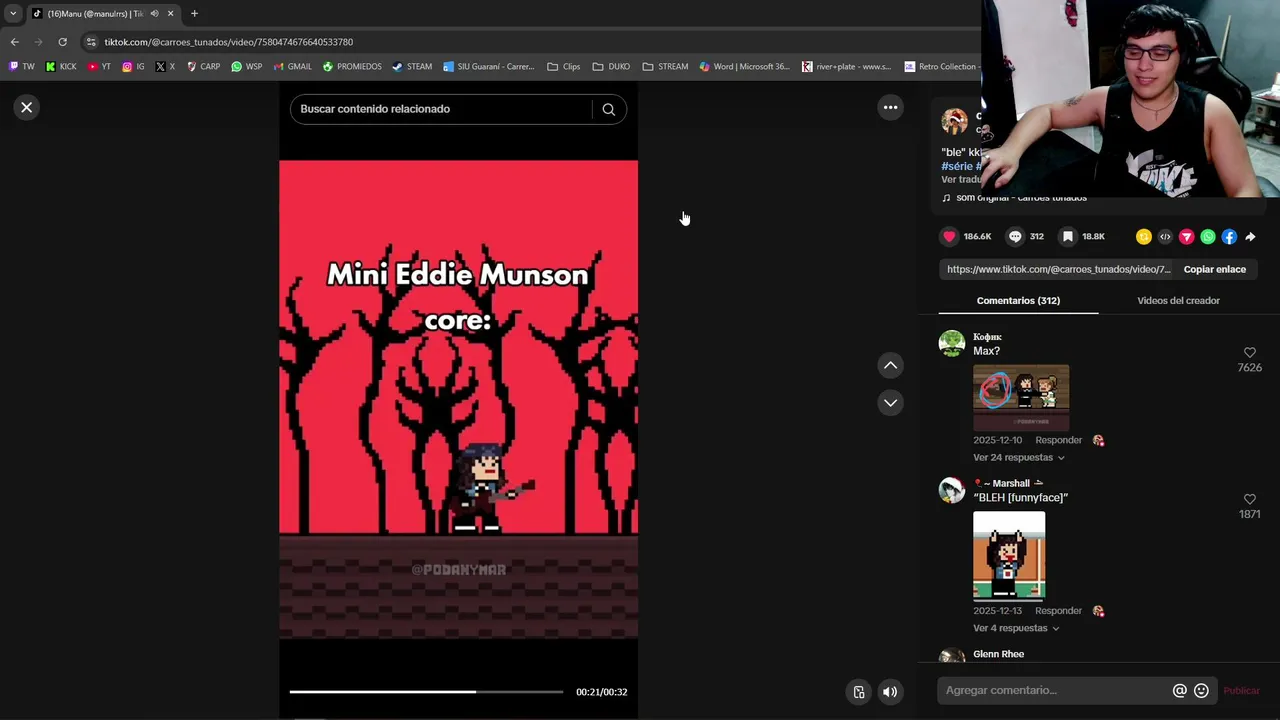Image resolution: width=1280 pixels, height=720 pixels.
Task: Open the GMAIL bookmark
Action: tap(293, 67)
